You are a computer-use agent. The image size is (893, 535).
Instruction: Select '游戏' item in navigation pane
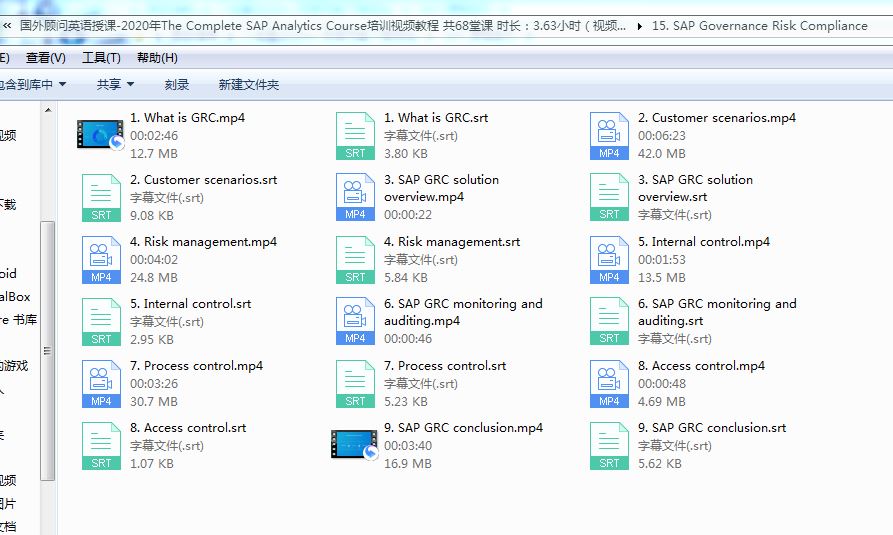pos(14,366)
